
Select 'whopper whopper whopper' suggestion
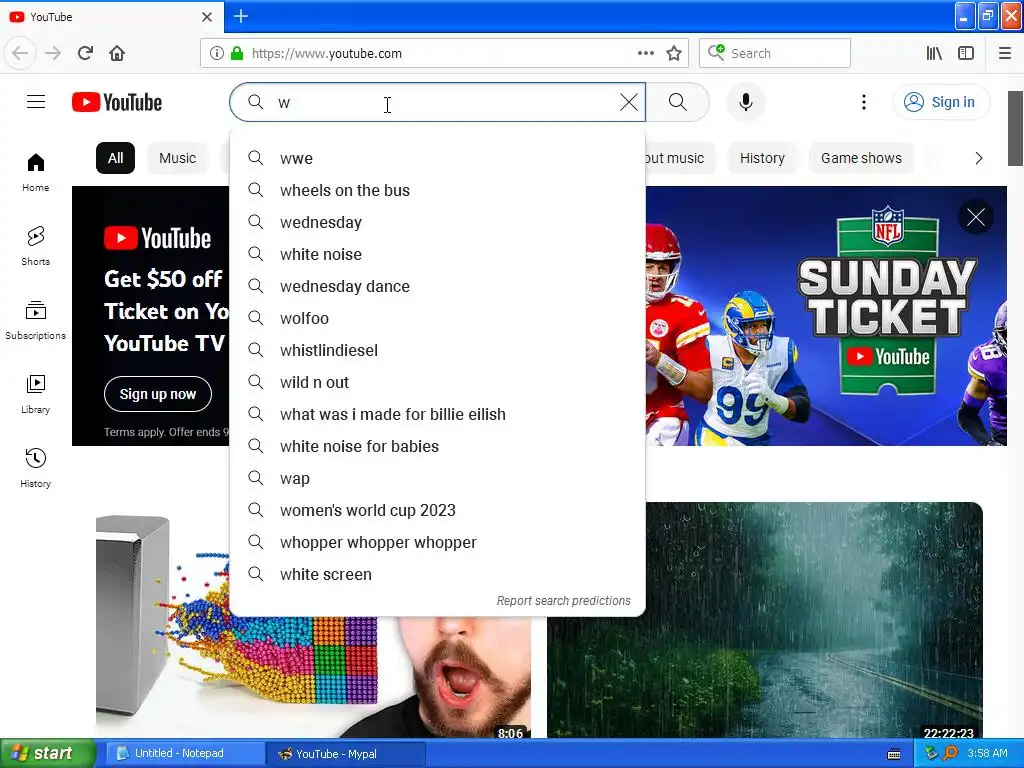[x=438, y=542]
